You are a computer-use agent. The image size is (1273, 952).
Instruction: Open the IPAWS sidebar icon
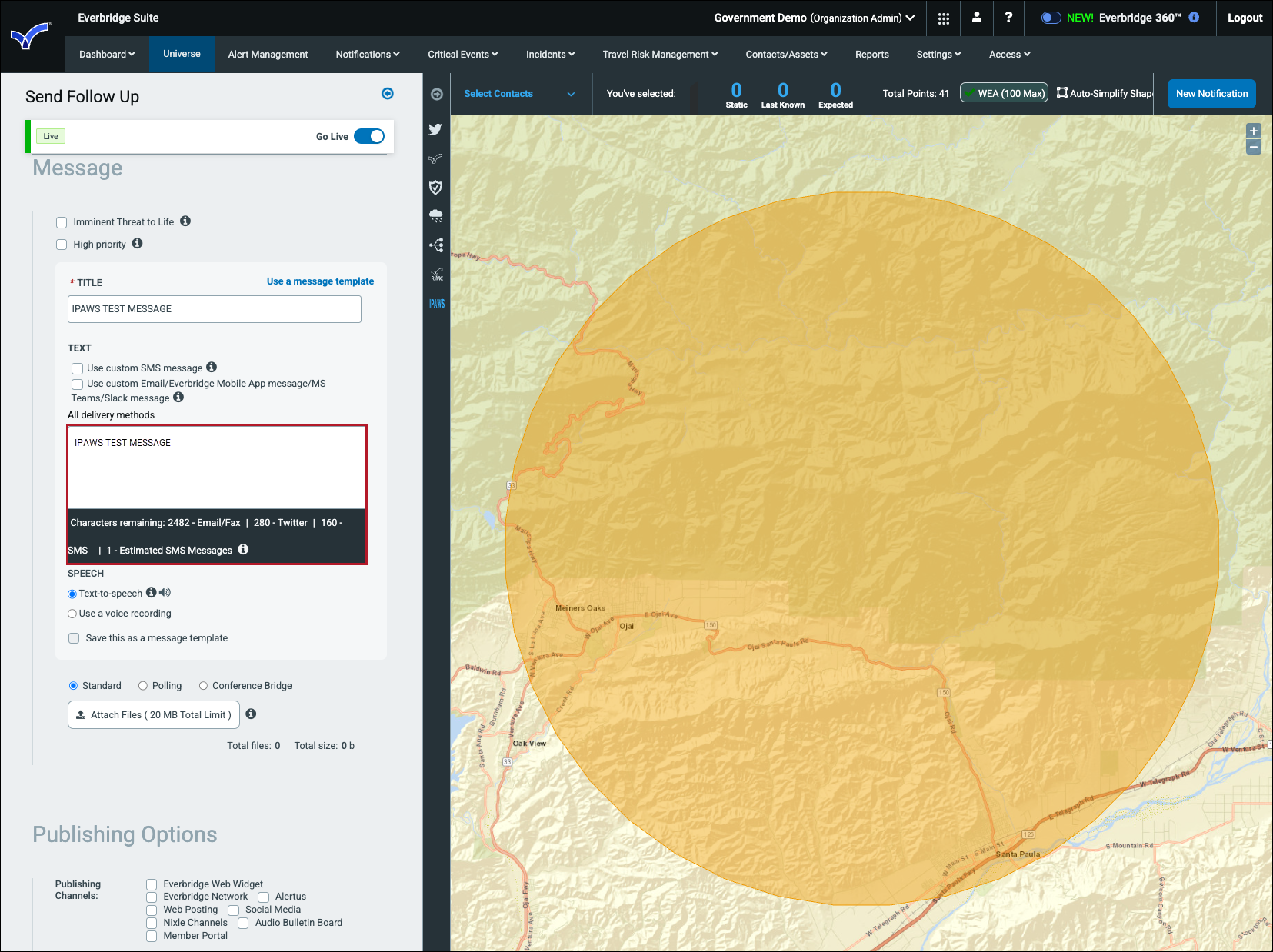tap(437, 304)
